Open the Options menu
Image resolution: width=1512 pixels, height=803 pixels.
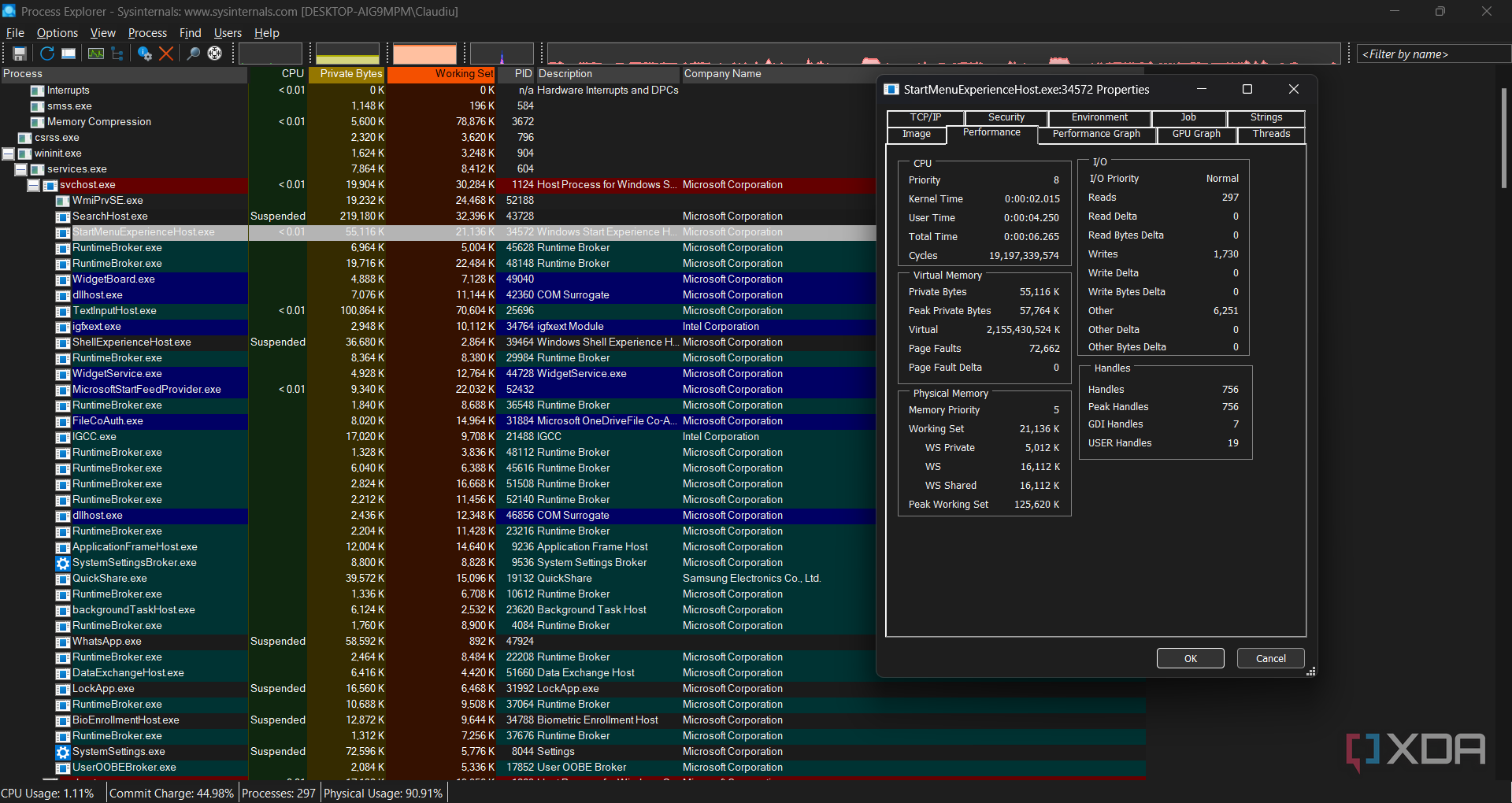click(57, 33)
